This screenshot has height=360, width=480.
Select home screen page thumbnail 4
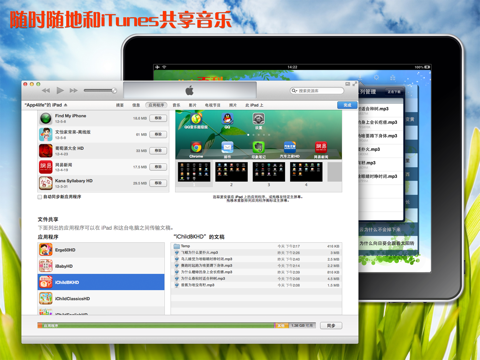click(306, 172)
